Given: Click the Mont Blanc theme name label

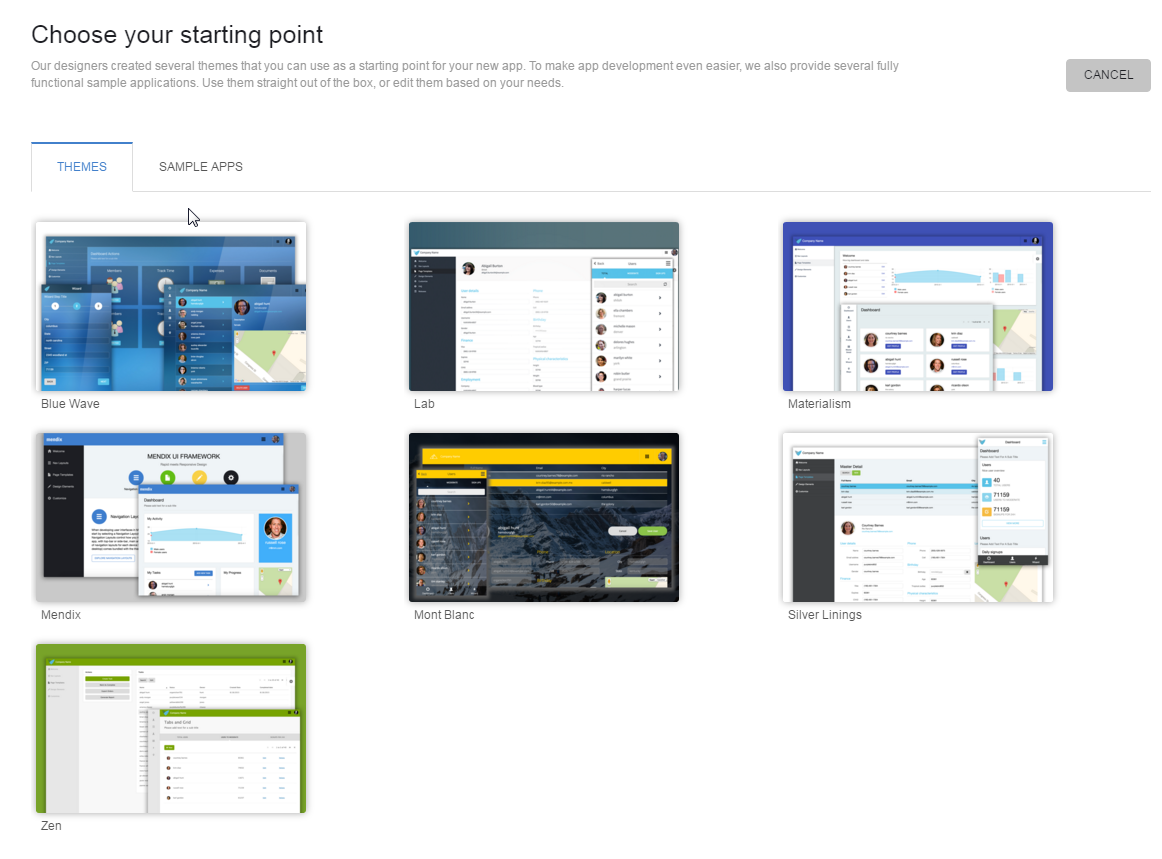Looking at the screenshot, I should [443, 614].
